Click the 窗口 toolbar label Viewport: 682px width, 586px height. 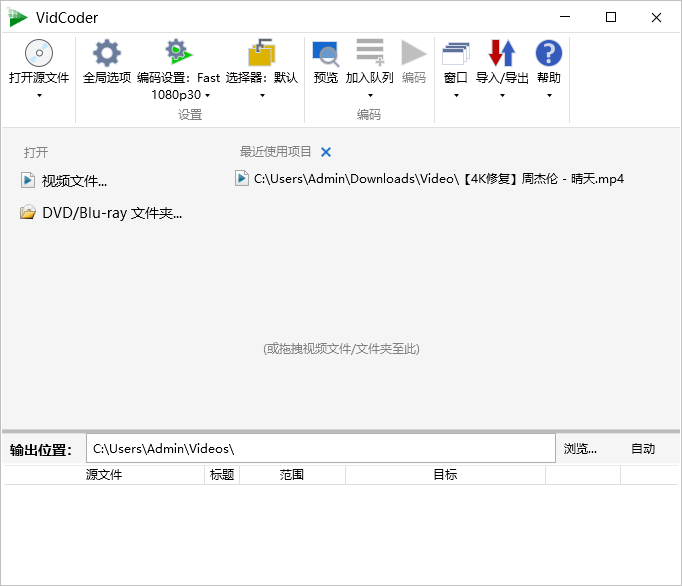click(x=455, y=78)
